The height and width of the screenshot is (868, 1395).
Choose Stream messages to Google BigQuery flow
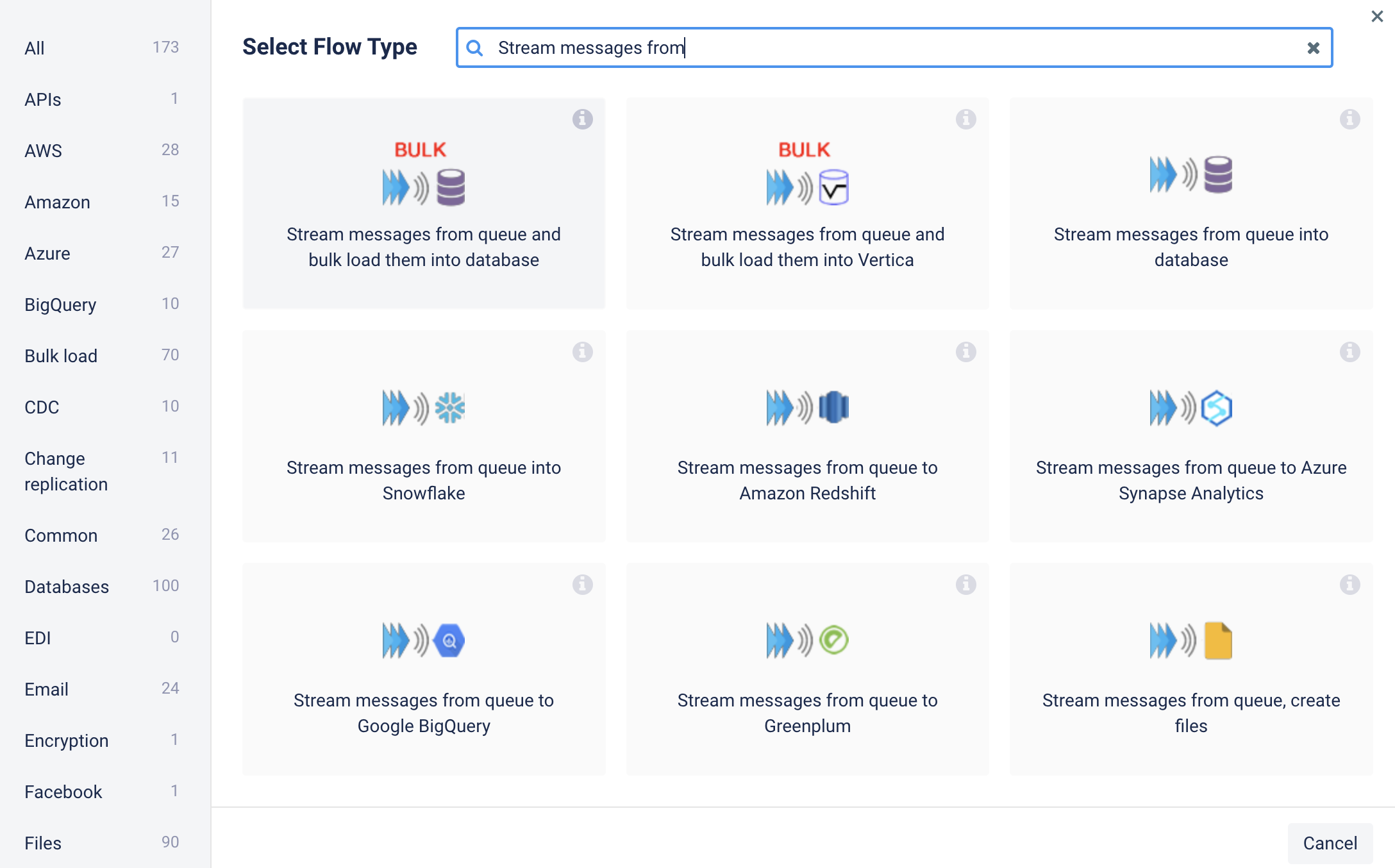[424, 669]
